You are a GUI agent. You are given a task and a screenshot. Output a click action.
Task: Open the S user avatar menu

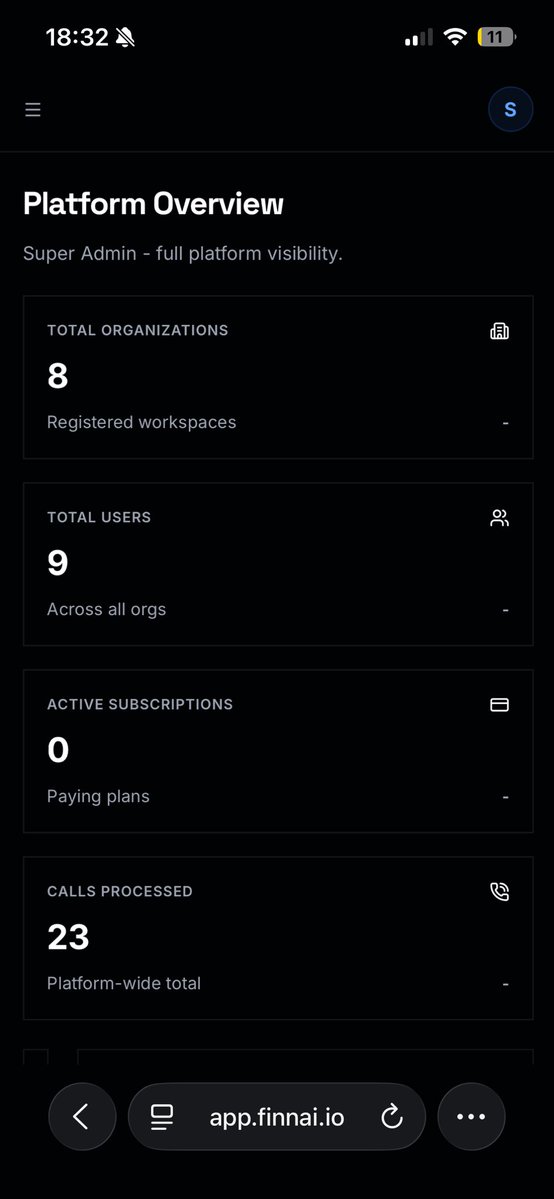(x=510, y=110)
